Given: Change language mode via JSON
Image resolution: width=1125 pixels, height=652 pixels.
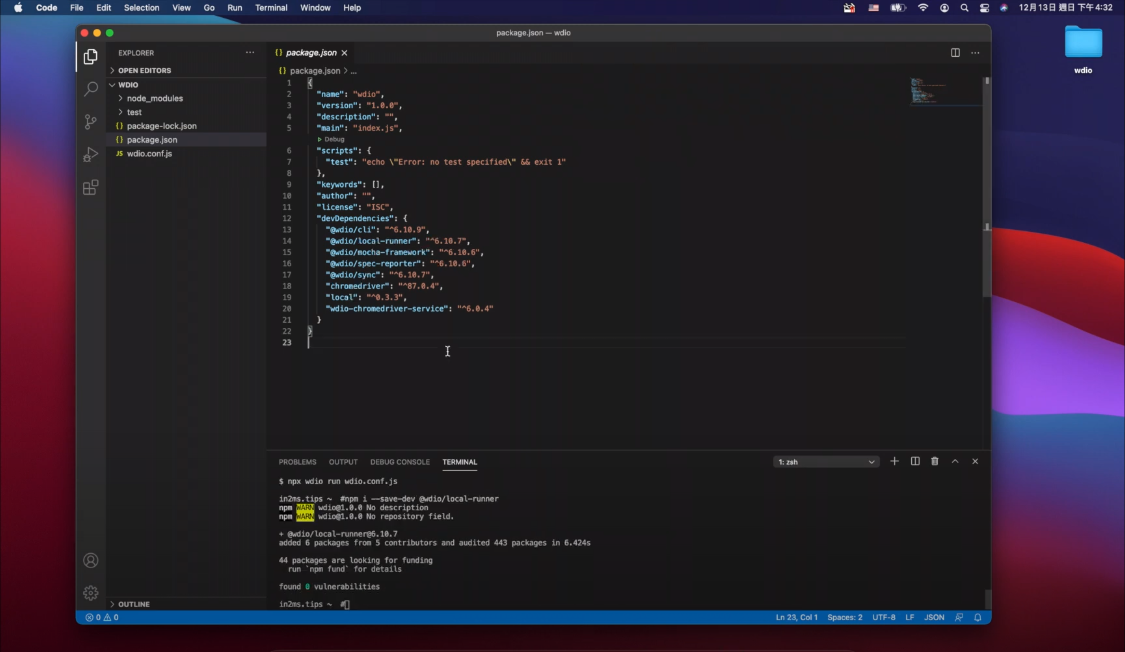Looking at the screenshot, I should click(x=934, y=617).
